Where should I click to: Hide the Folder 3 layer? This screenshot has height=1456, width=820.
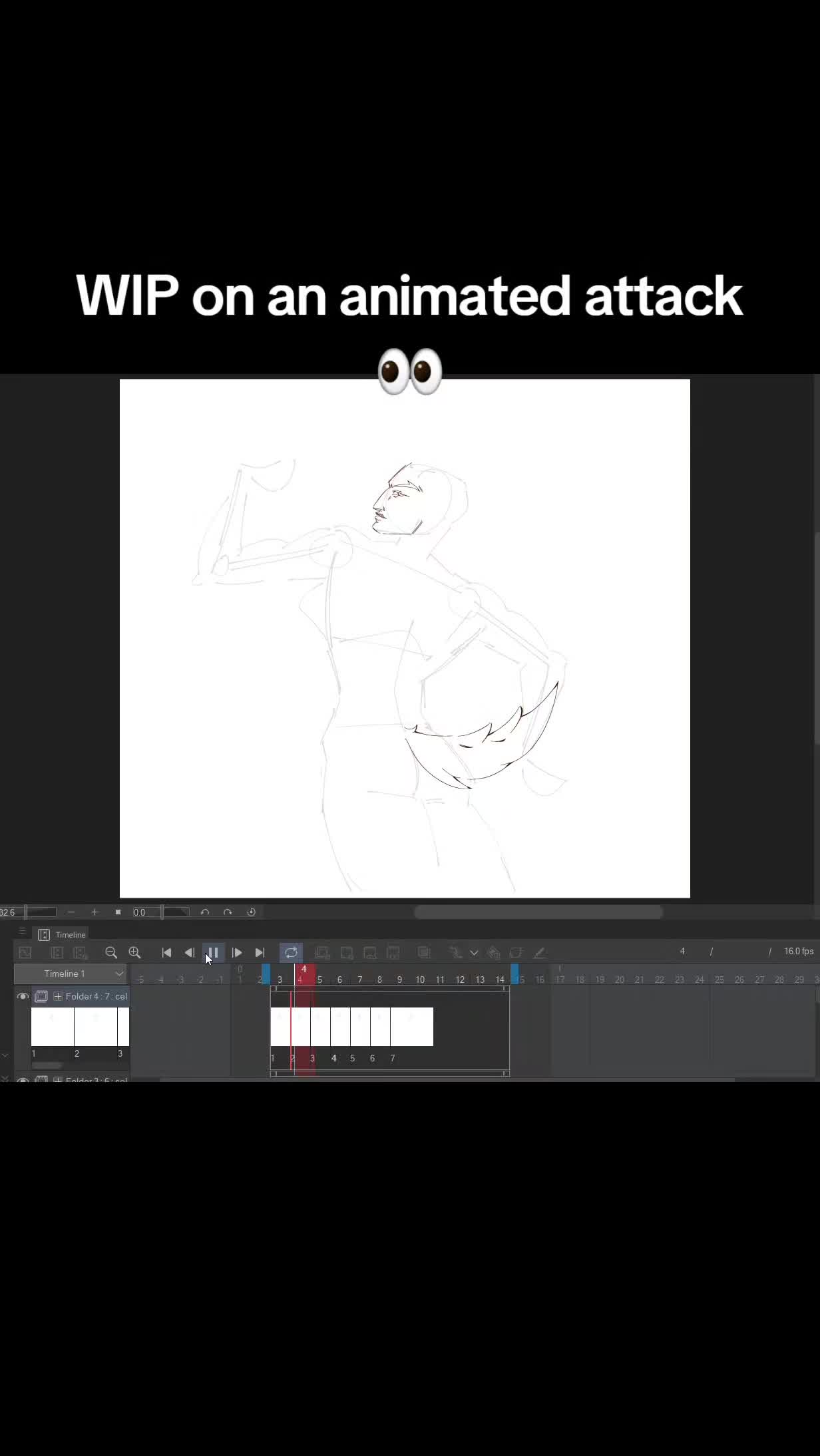tap(23, 1079)
